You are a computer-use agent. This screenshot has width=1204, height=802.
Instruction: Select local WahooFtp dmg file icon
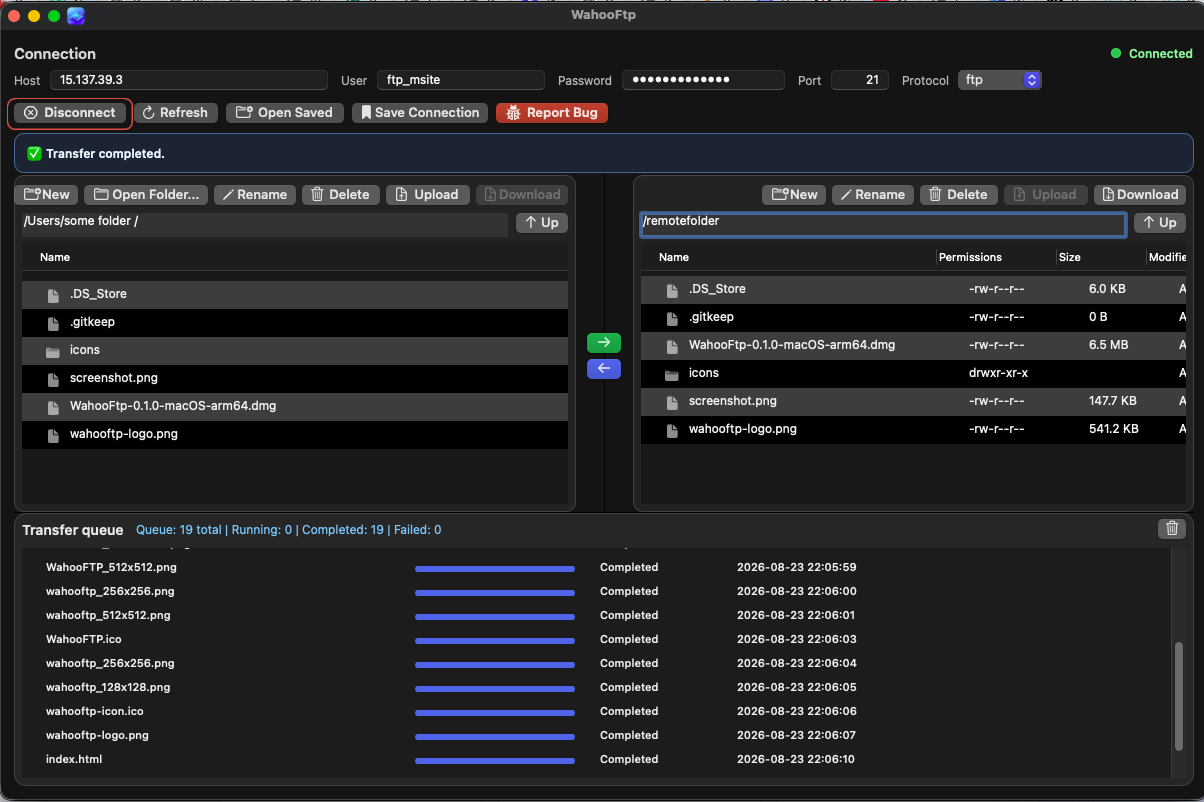pos(52,407)
